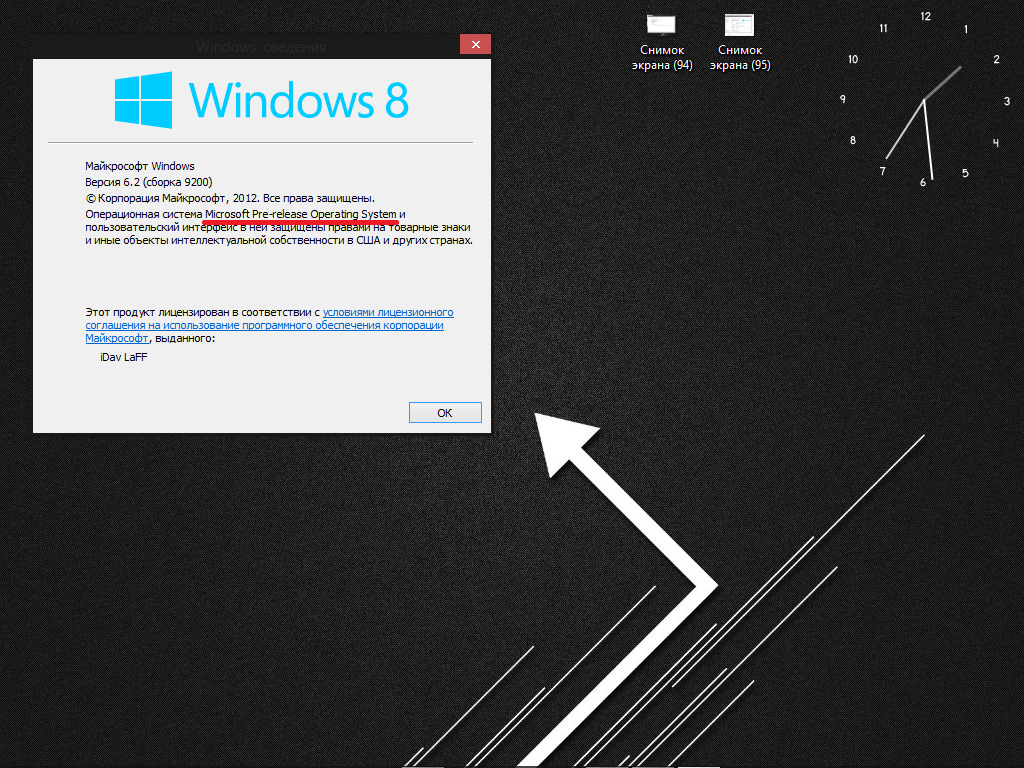The height and width of the screenshot is (768, 1024).
Task: Select the analog clock widget
Action: (922, 100)
